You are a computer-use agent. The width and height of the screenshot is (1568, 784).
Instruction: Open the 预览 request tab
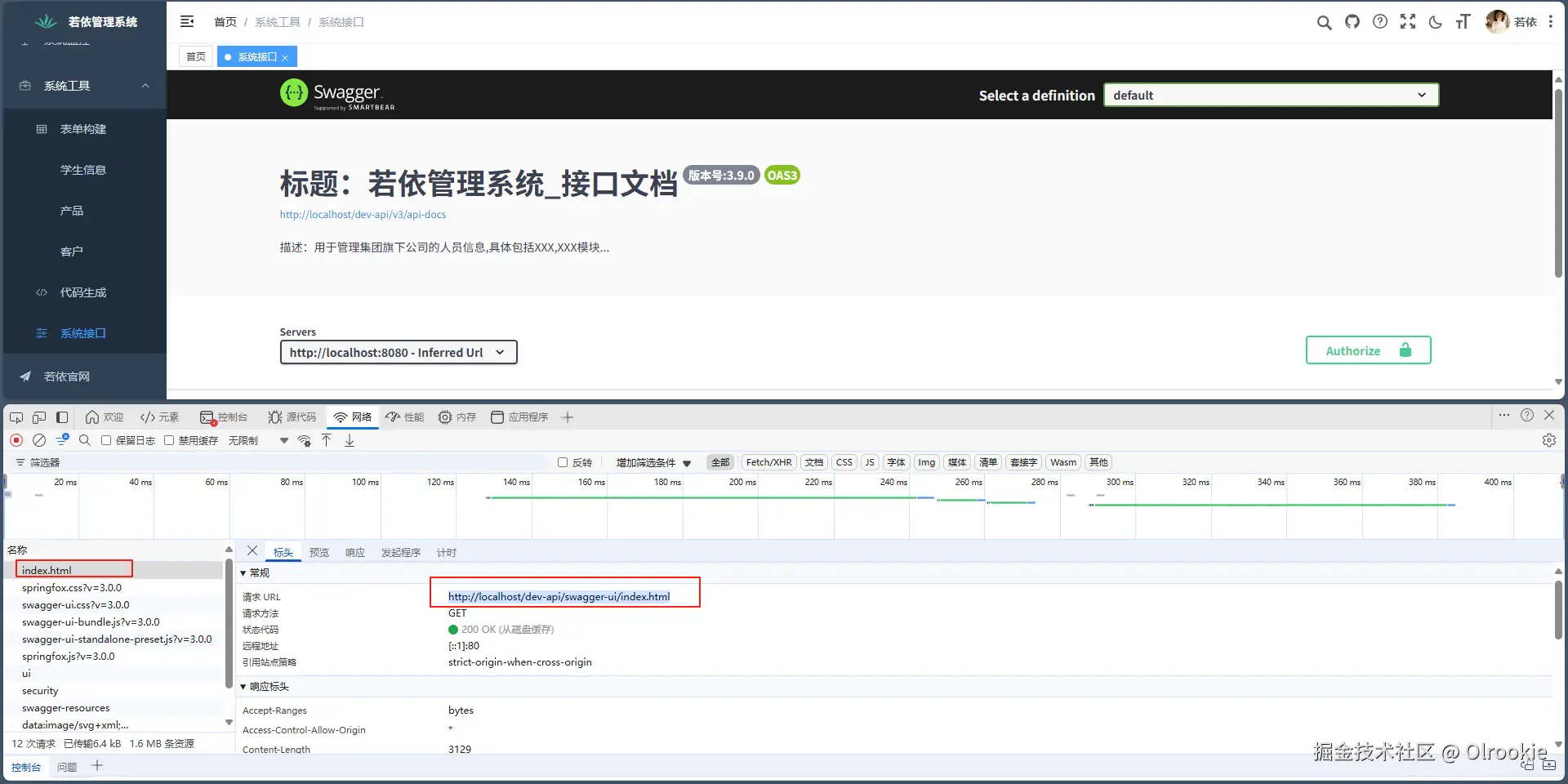pos(319,553)
